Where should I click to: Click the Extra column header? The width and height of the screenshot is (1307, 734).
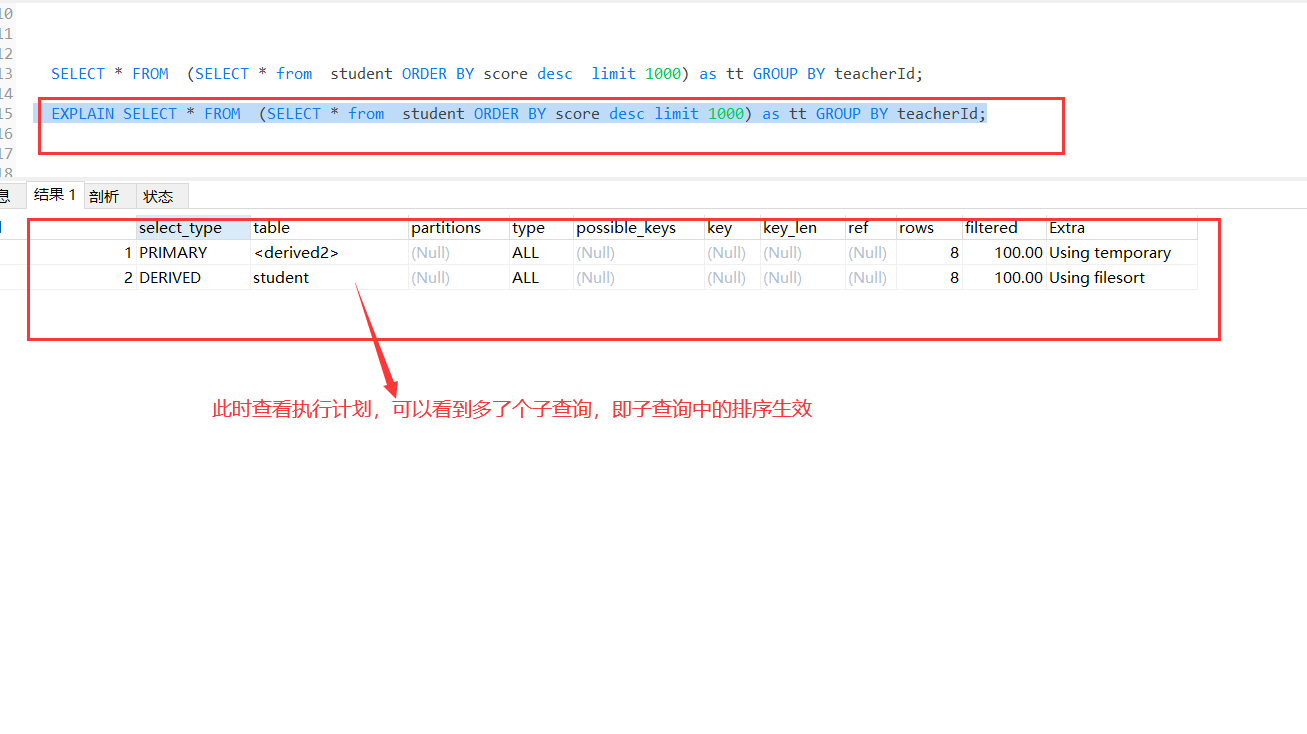tap(1121, 228)
